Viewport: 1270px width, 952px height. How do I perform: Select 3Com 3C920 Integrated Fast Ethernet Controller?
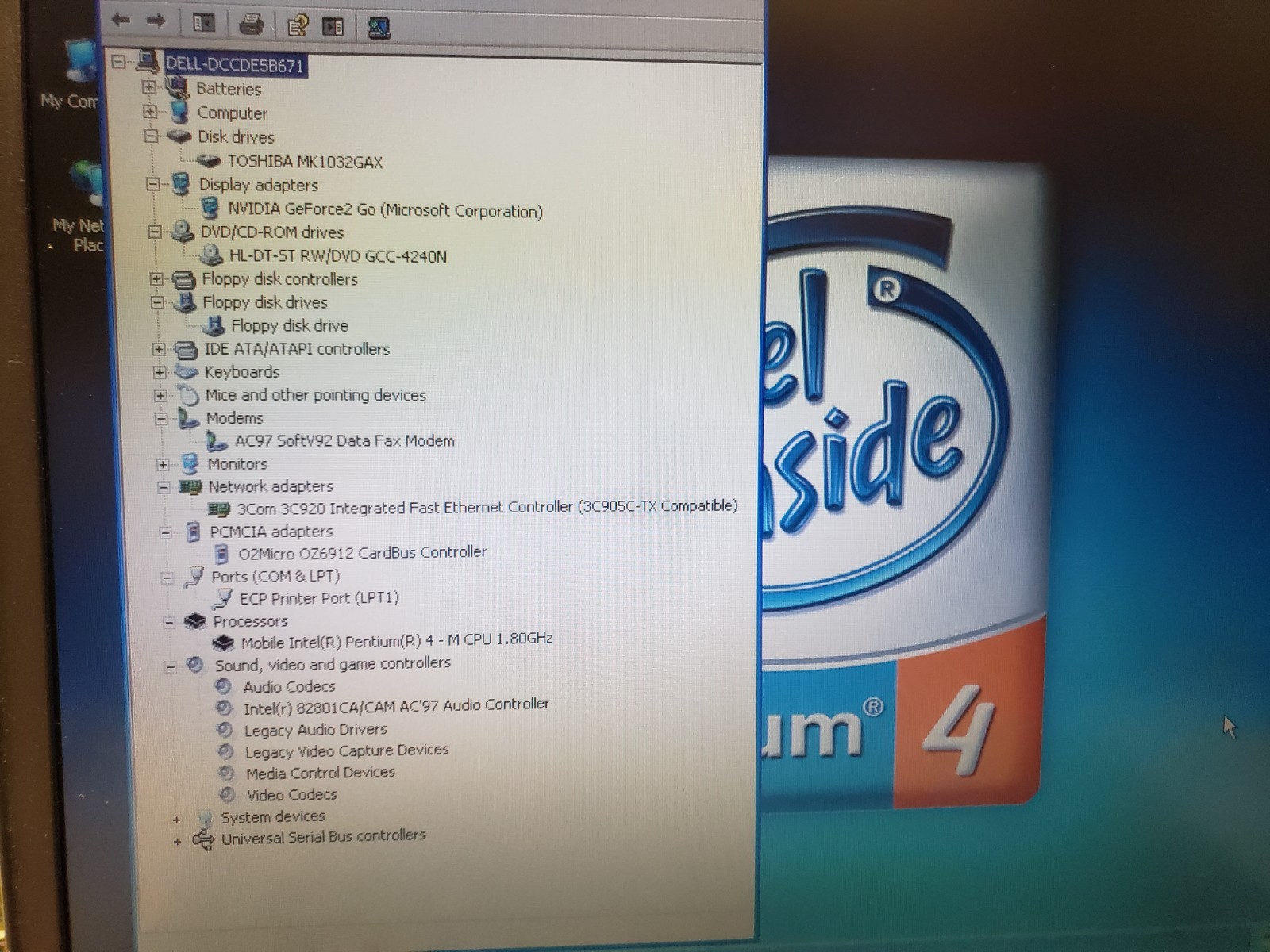(x=487, y=506)
